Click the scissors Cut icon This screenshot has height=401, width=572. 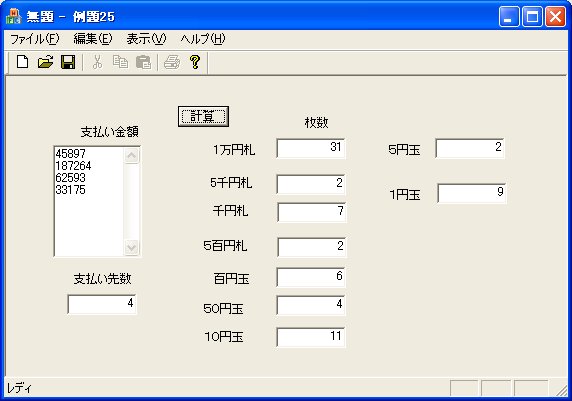point(97,62)
